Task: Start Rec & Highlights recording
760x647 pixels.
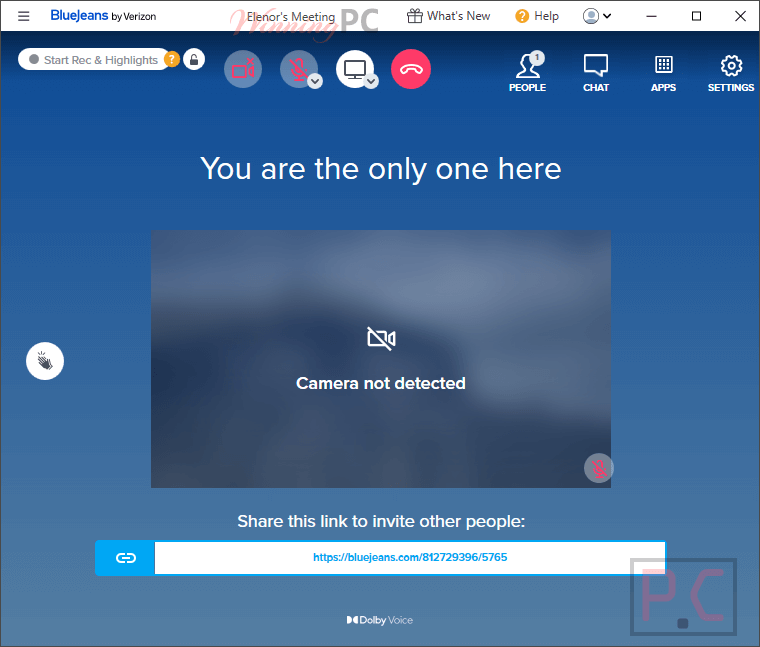Action: (93, 60)
